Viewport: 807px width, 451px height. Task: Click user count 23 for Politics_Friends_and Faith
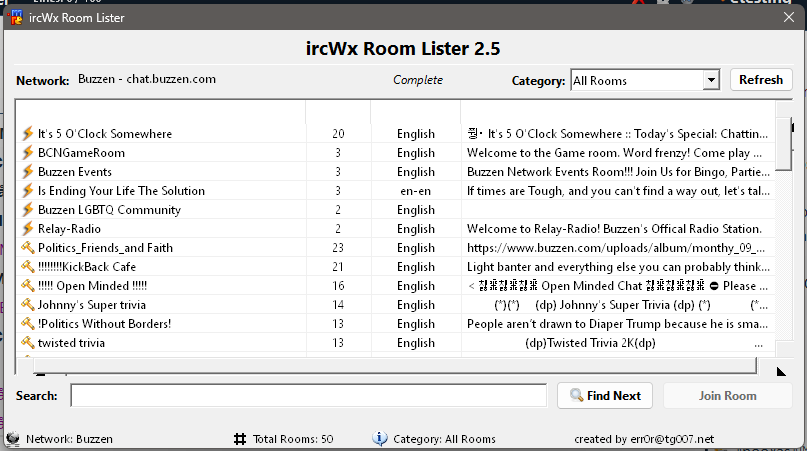(x=338, y=248)
